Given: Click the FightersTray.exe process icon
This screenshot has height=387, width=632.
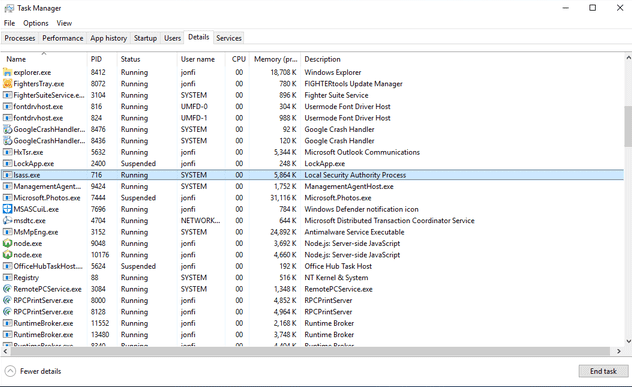Looking at the screenshot, I should 7,84.
